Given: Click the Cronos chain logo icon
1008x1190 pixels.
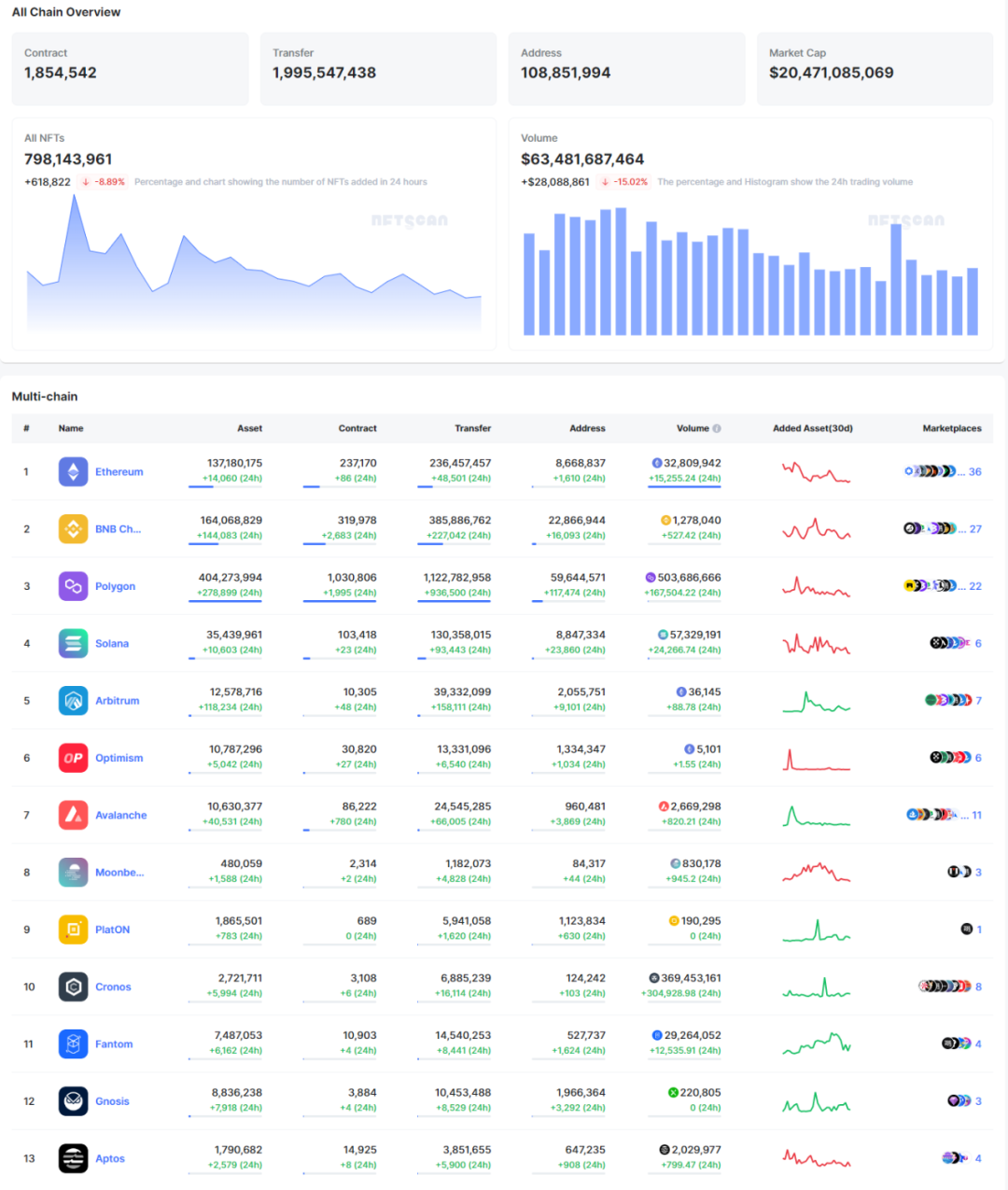Looking at the screenshot, I should coord(73,987).
